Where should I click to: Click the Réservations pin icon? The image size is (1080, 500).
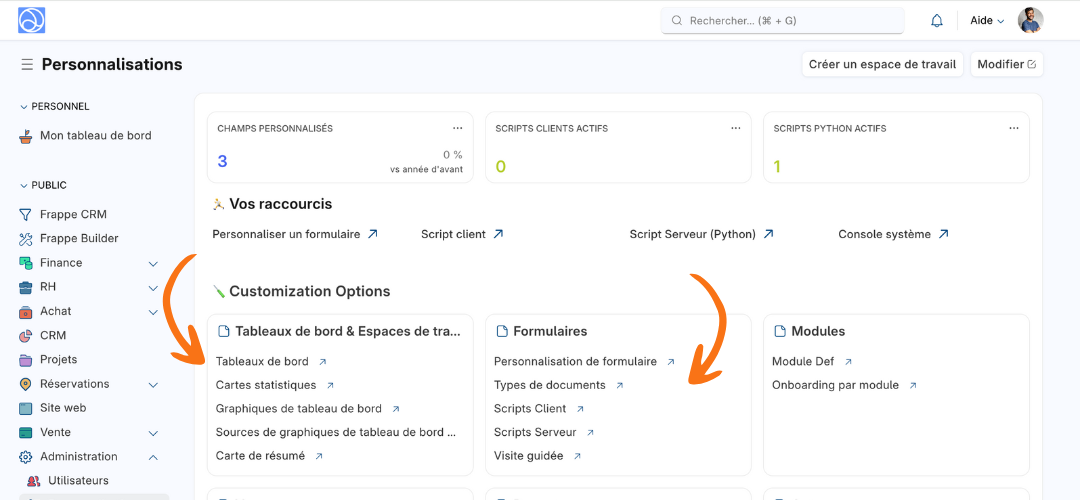pos(25,384)
